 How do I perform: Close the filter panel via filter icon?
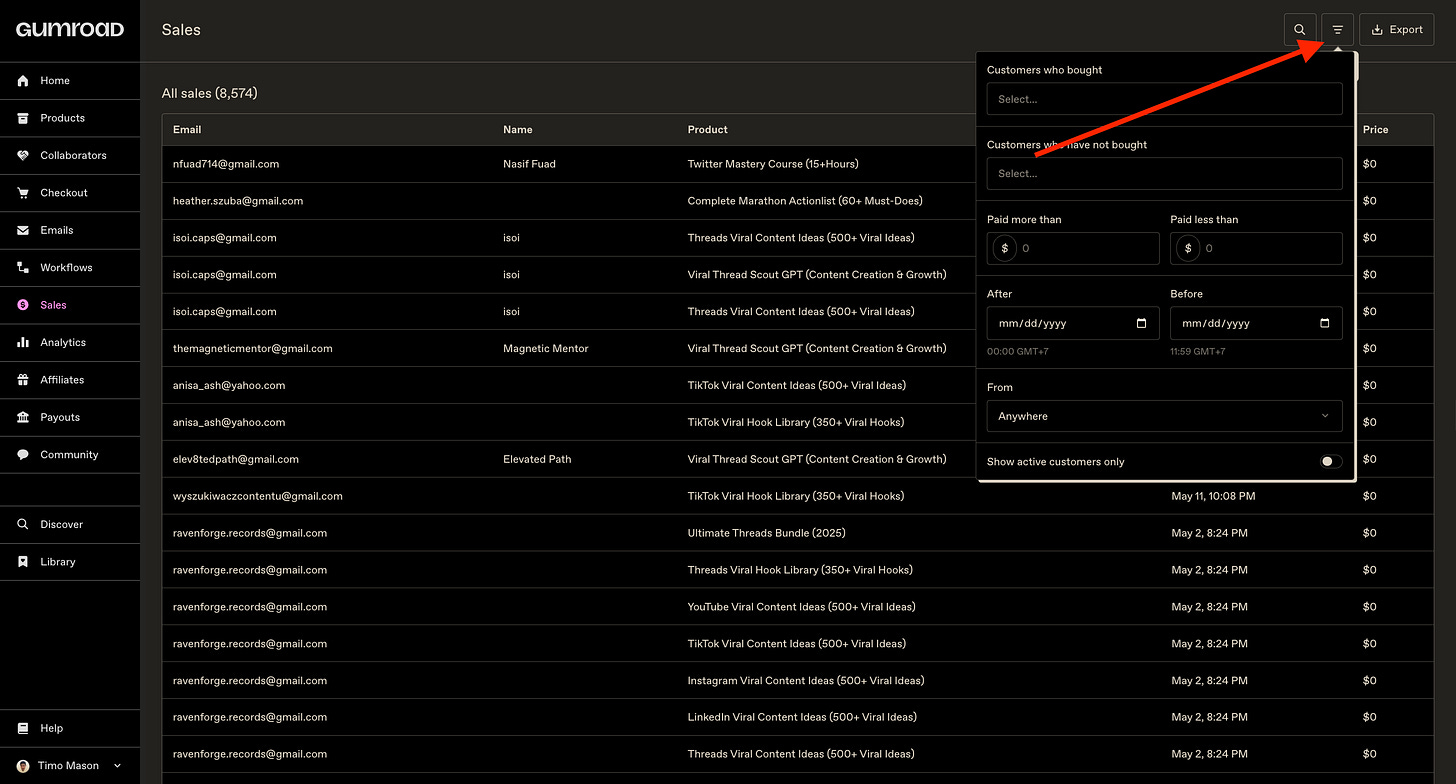point(1338,30)
